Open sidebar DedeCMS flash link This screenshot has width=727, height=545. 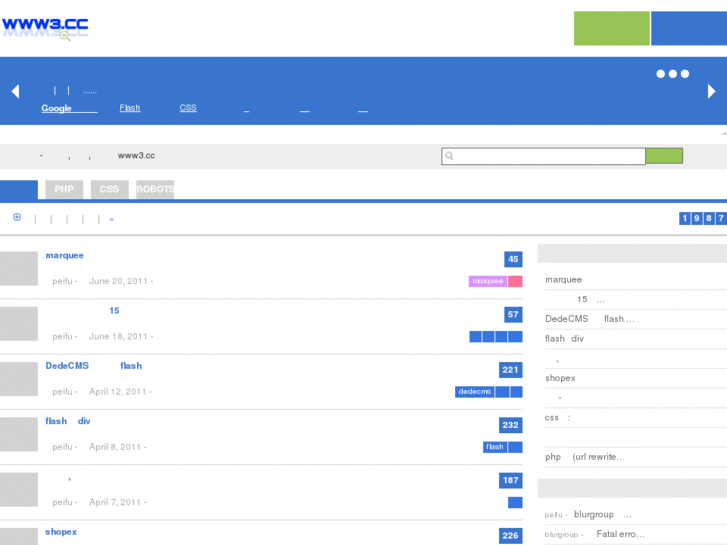(589, 319)
